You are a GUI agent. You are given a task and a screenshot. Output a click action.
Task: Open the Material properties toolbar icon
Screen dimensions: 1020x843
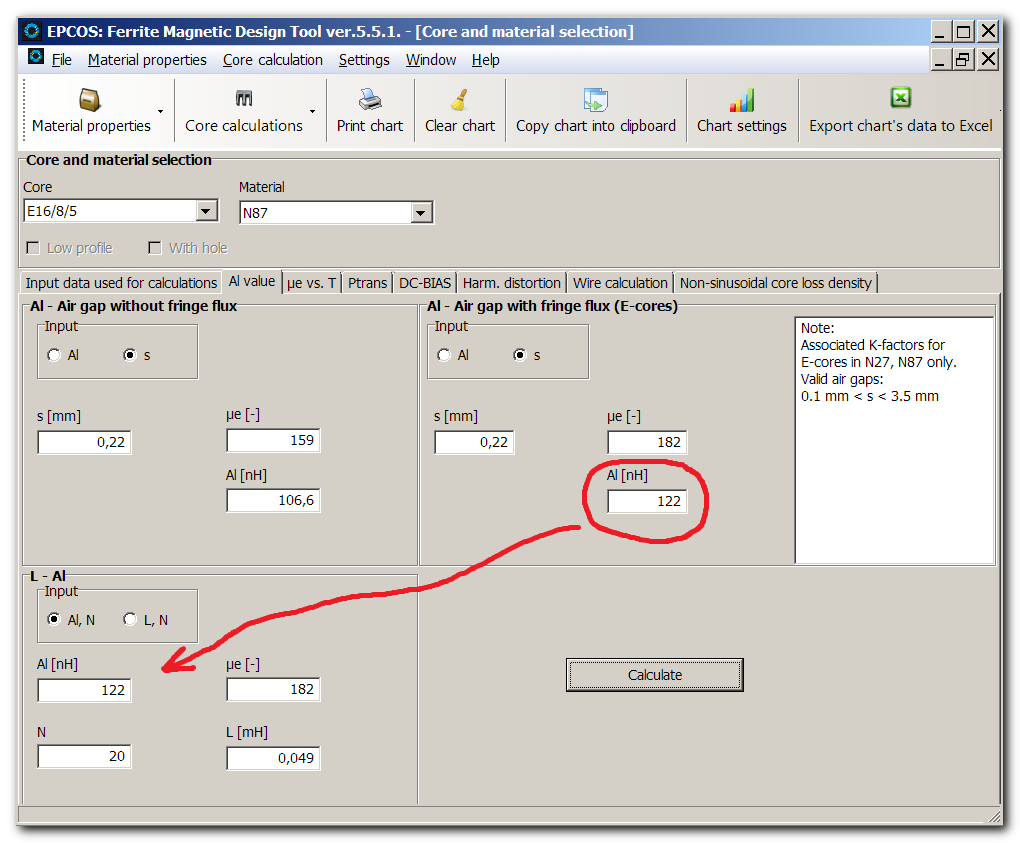tap(90, 100)
